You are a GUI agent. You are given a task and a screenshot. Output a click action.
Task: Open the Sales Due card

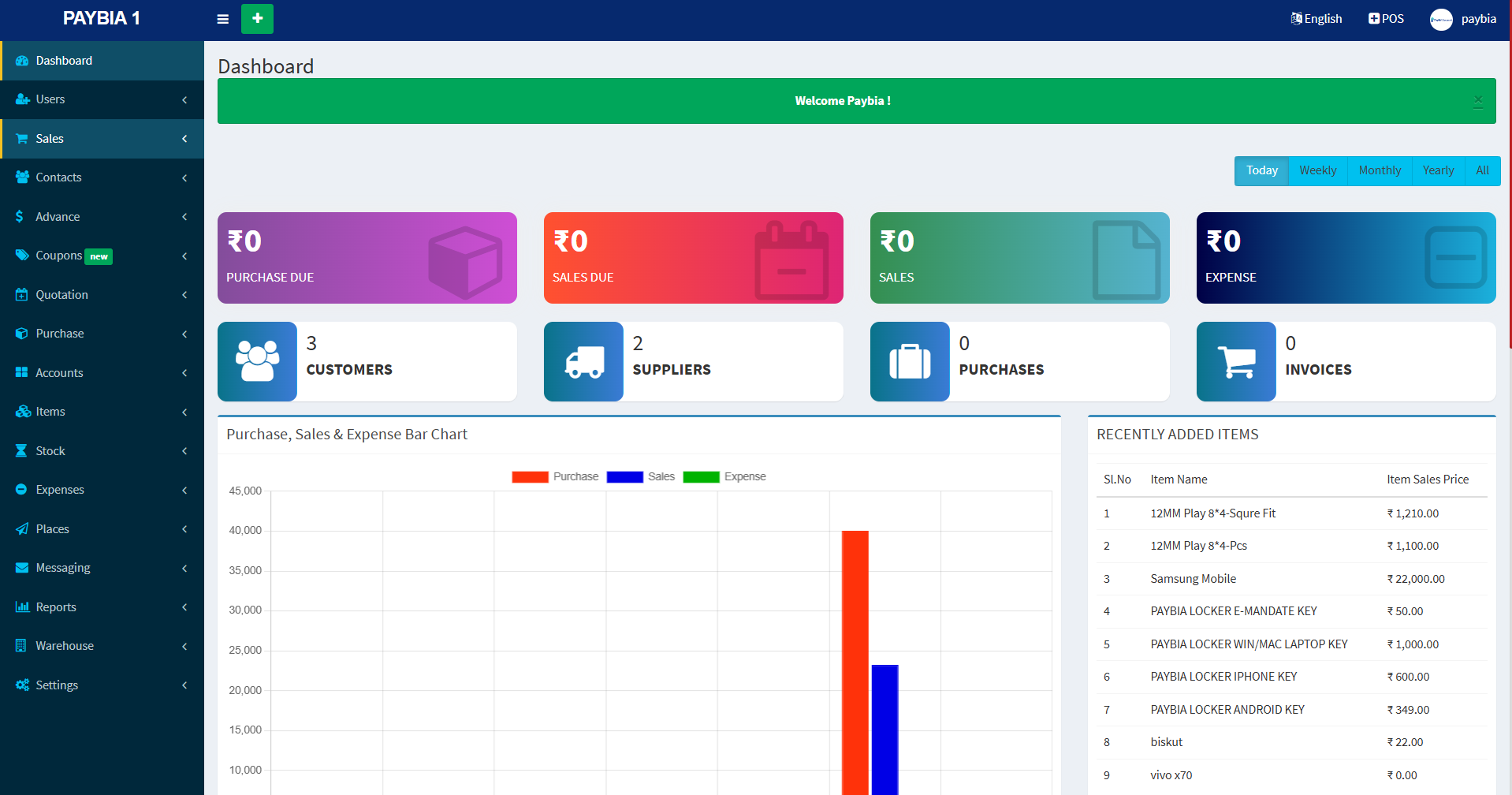[694, 258]
